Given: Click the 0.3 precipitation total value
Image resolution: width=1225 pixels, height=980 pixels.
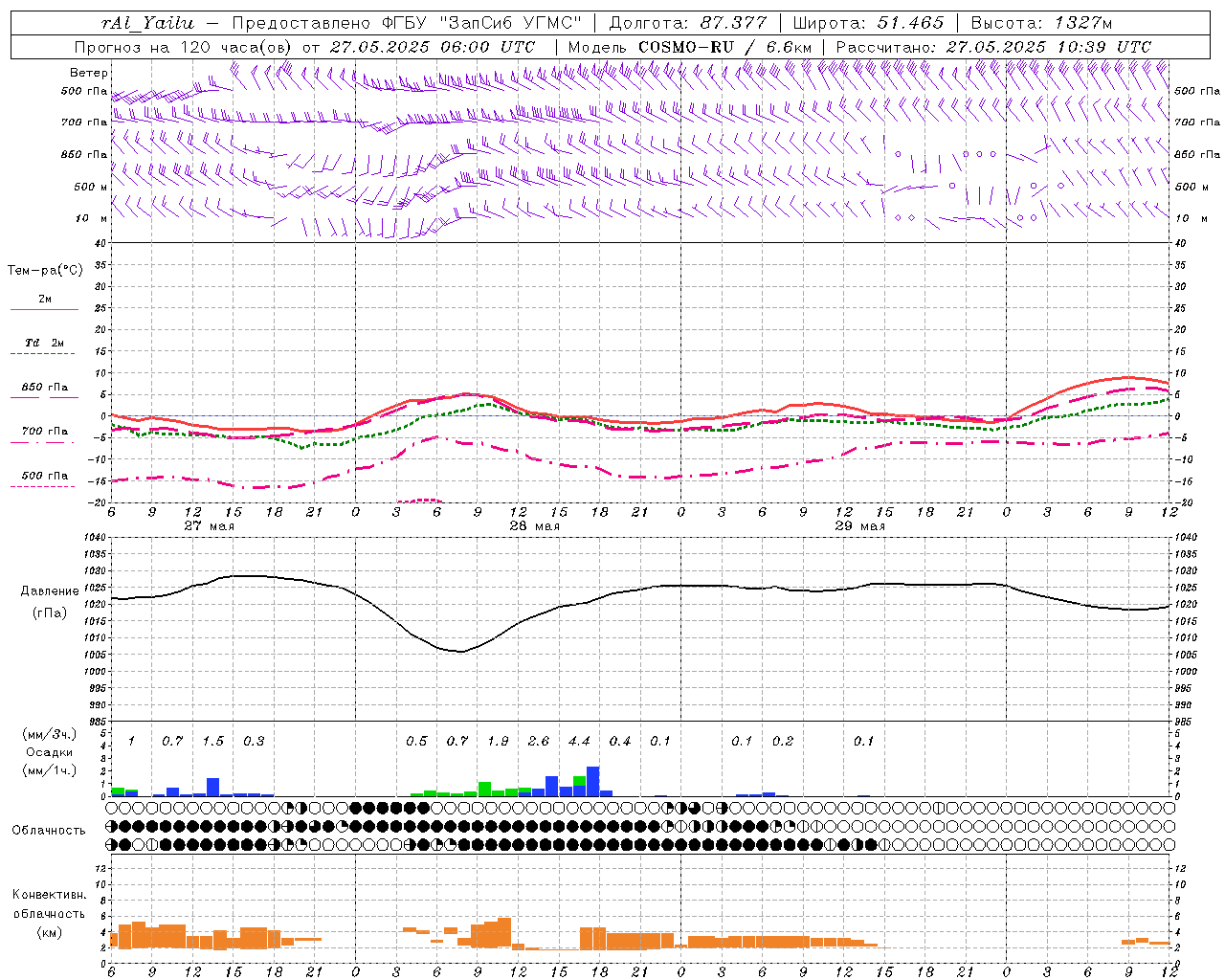Looking at the screenshot, I should [254, 742].
